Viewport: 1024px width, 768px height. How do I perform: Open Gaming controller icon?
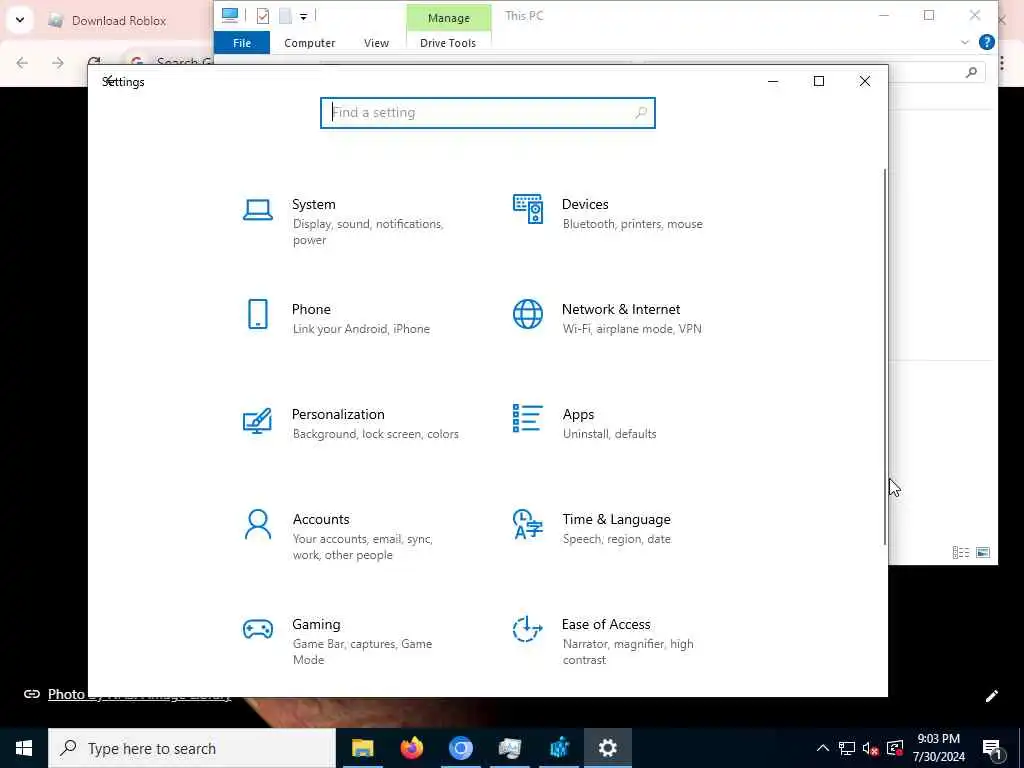click(258, 629)
